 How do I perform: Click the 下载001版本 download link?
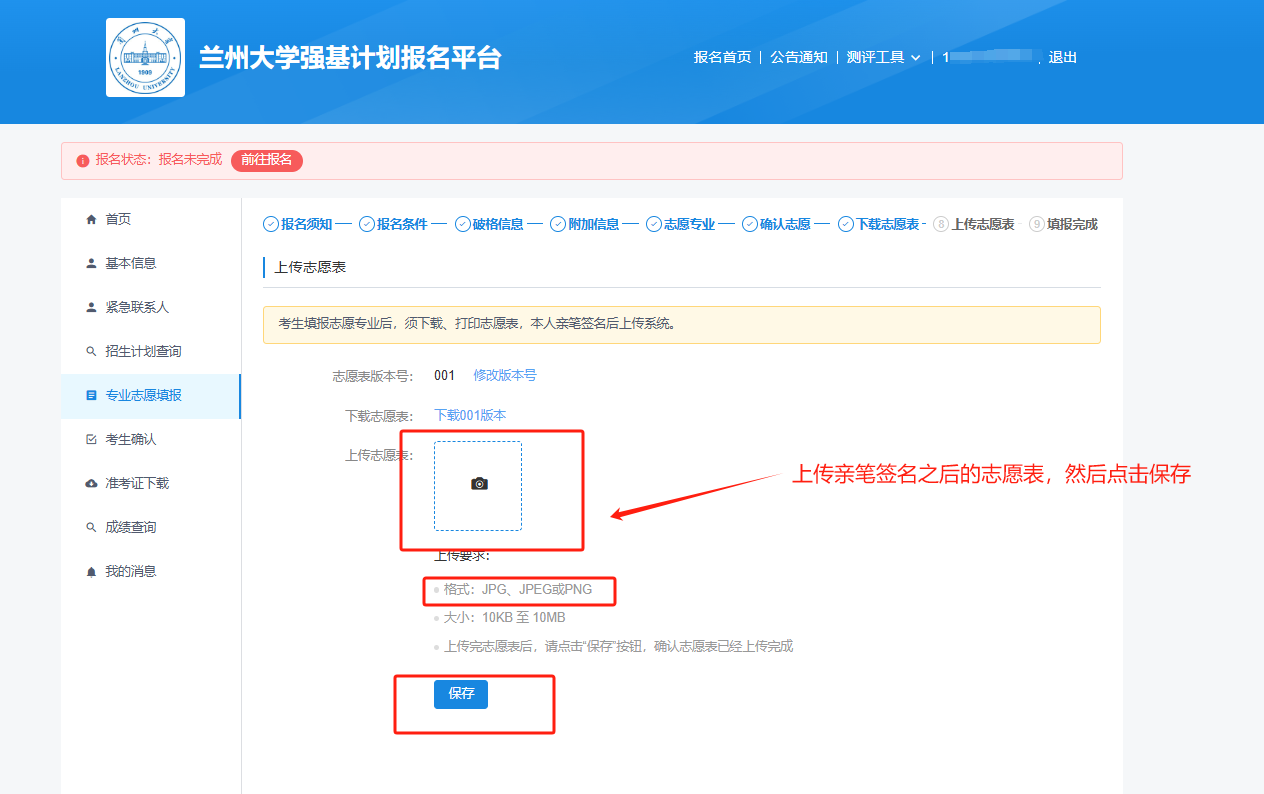470,416
